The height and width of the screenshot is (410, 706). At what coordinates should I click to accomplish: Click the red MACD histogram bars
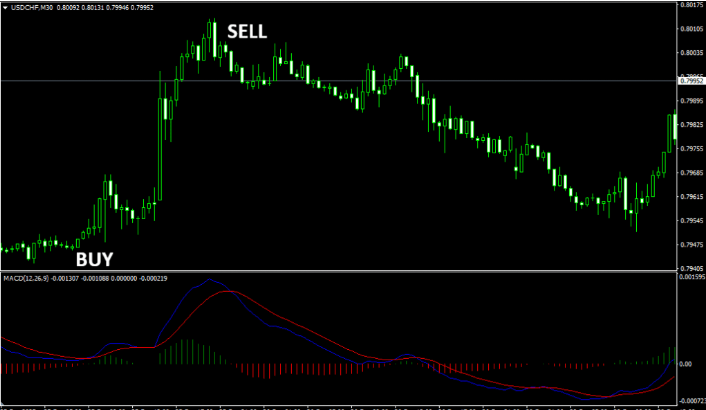tap(300, 369)
